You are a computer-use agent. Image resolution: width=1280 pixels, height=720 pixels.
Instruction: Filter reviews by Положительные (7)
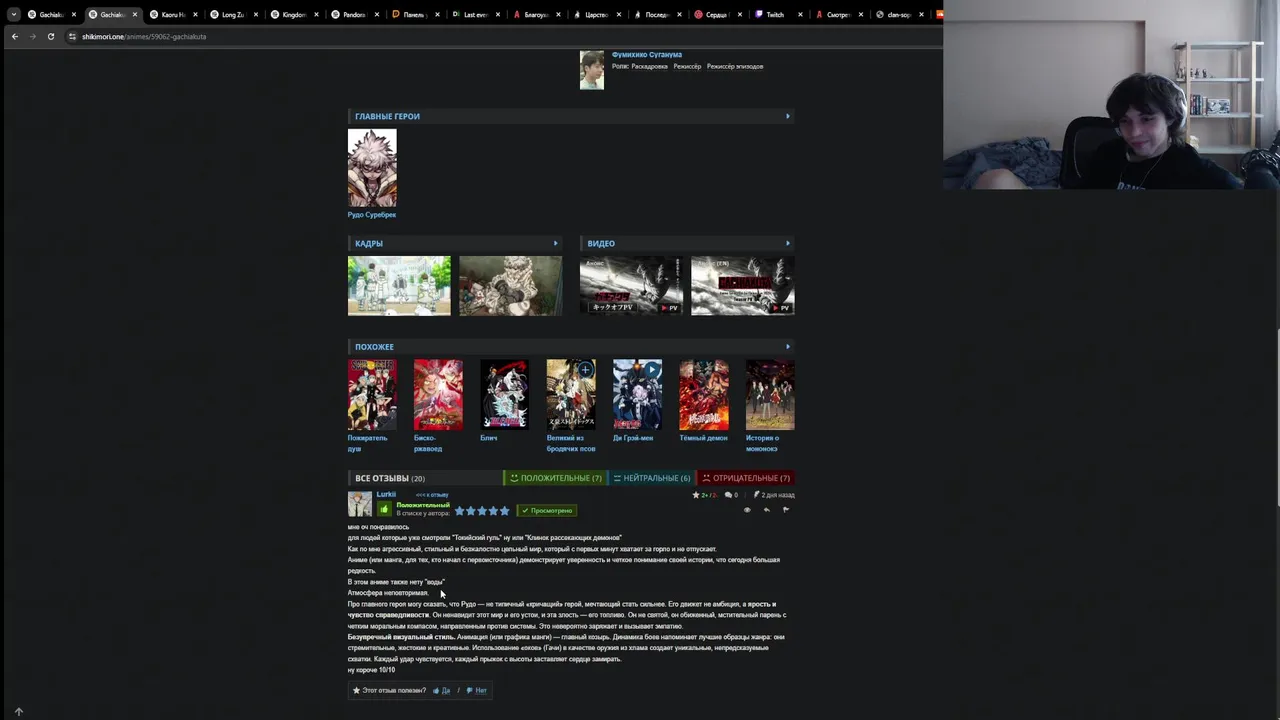click(556, 478)
